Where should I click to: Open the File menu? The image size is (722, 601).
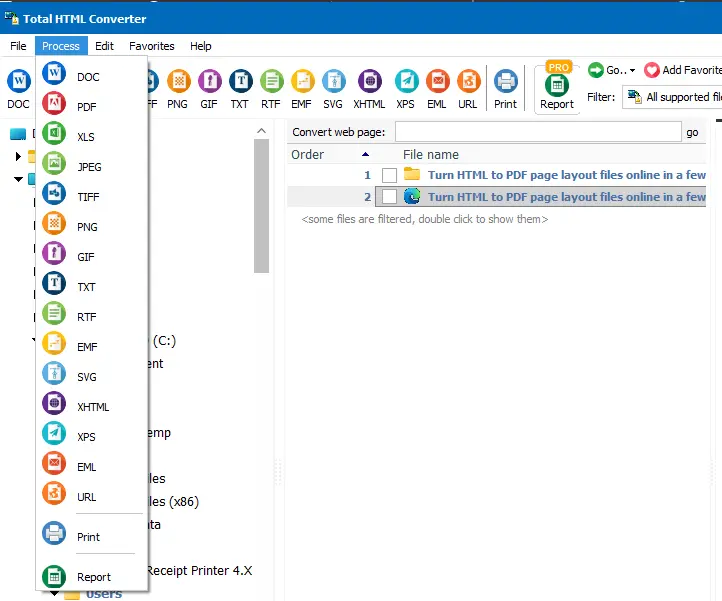pos(18,46)
